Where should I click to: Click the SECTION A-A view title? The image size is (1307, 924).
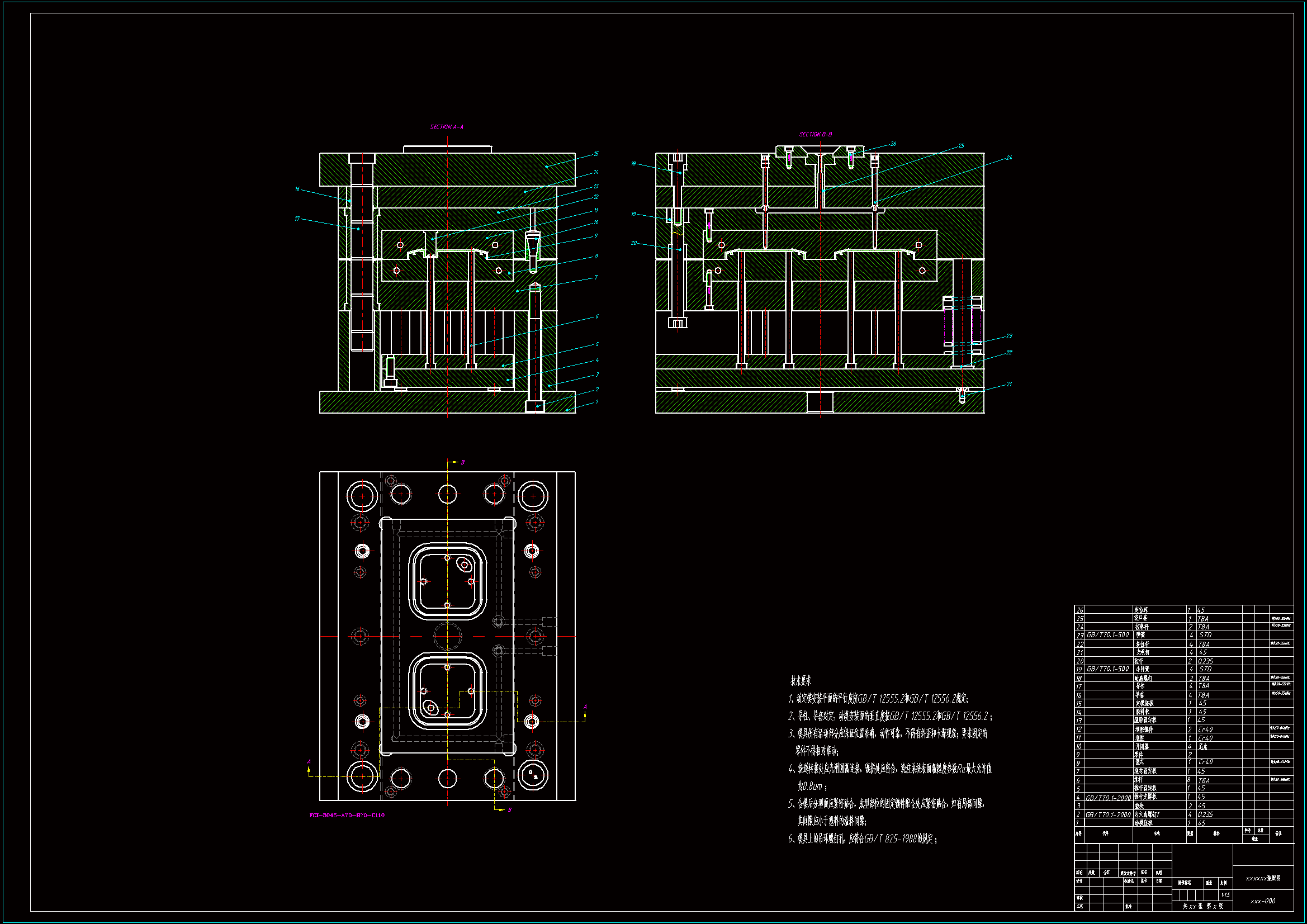pos(446,127)
